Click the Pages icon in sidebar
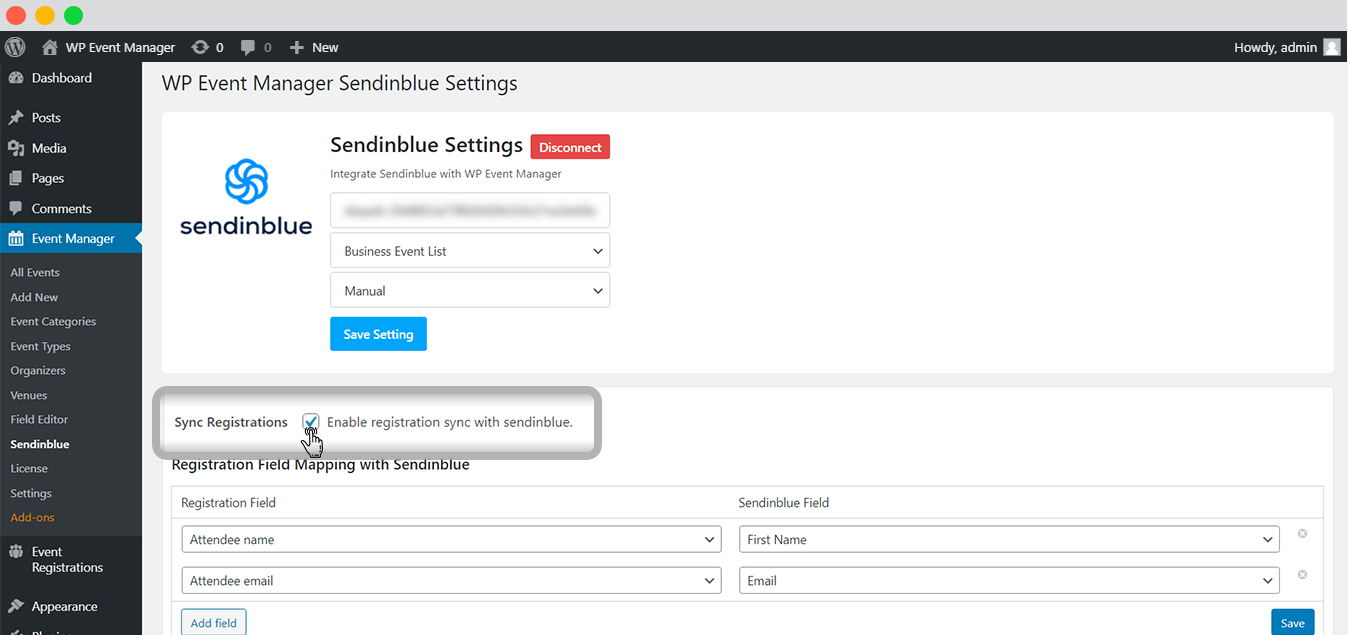 coord(16,178)
